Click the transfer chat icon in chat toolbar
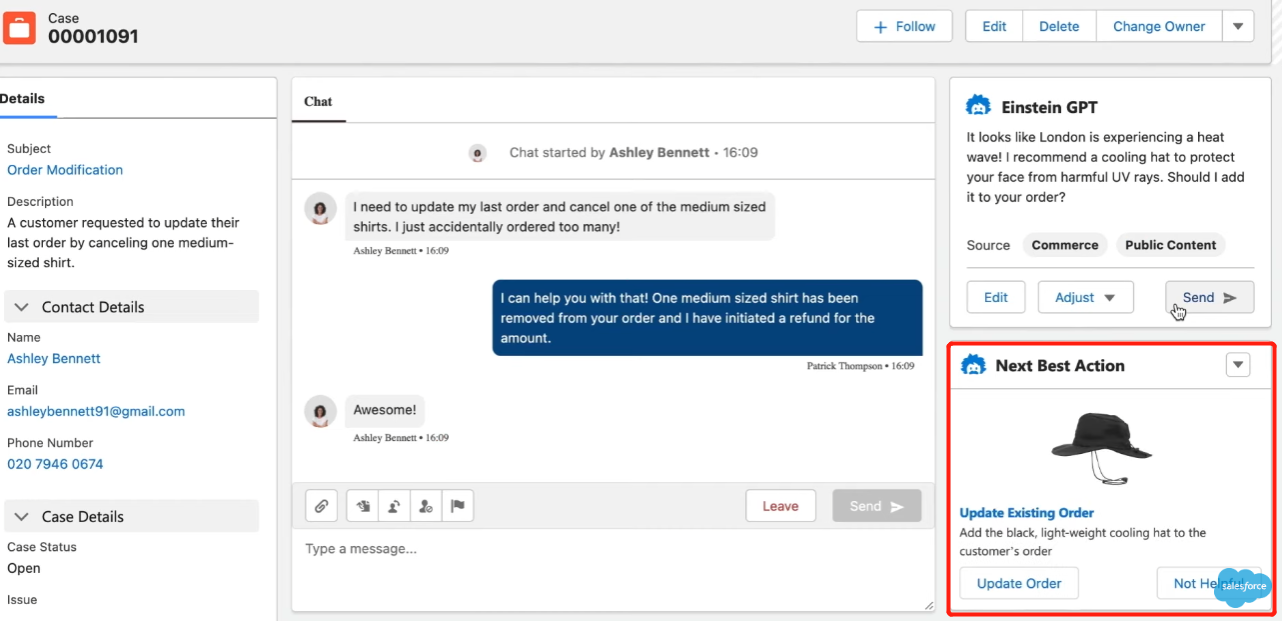This screenshot has width=1282, height=621. click(x=394, y=506)
